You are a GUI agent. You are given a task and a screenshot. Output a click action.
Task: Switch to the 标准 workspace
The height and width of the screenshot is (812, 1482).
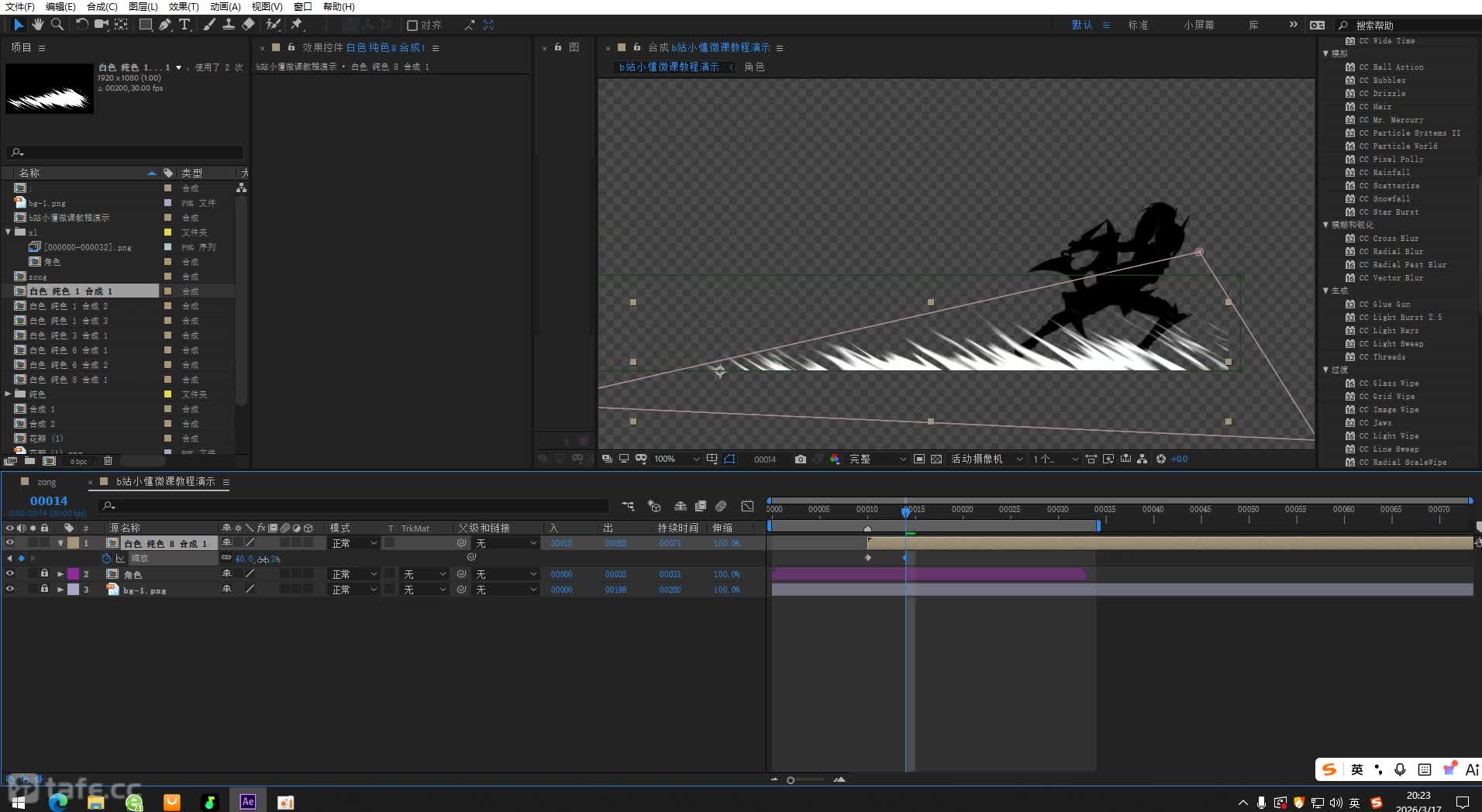(x=1138, y=26)
